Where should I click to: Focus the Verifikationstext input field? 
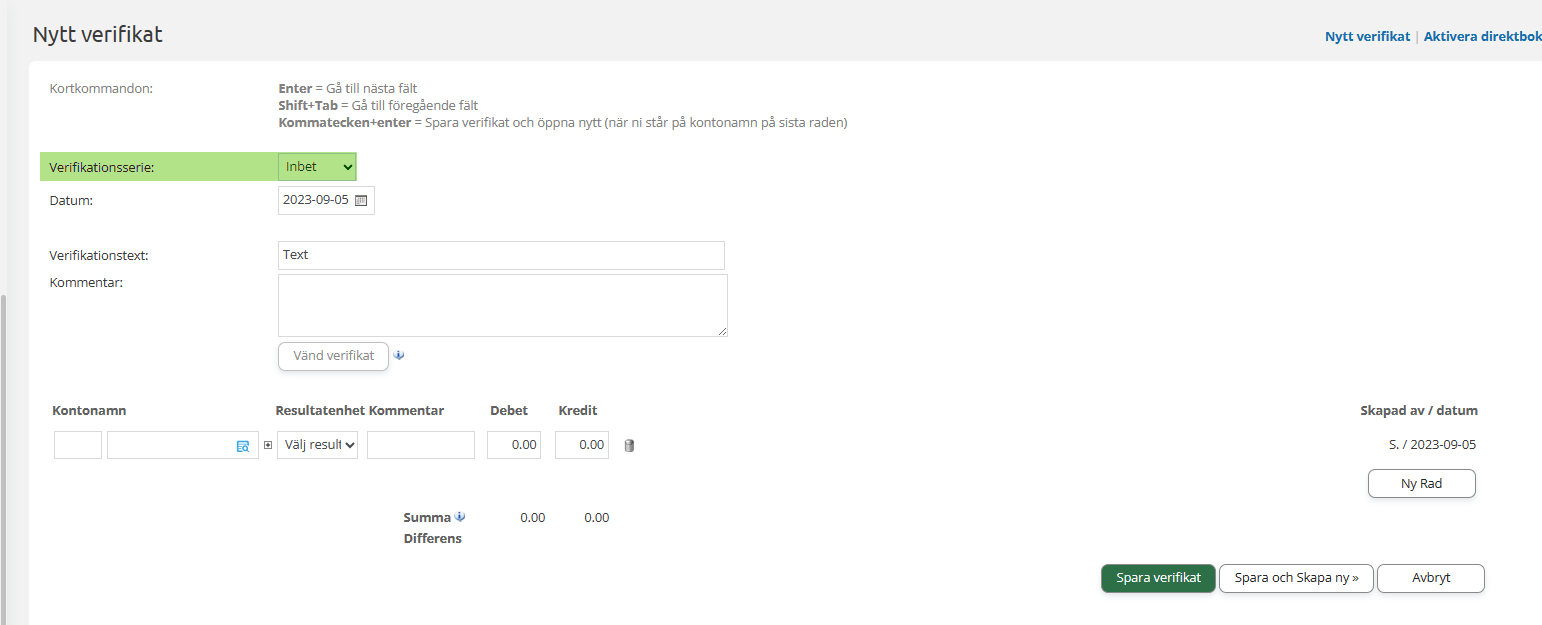(501, 255)
